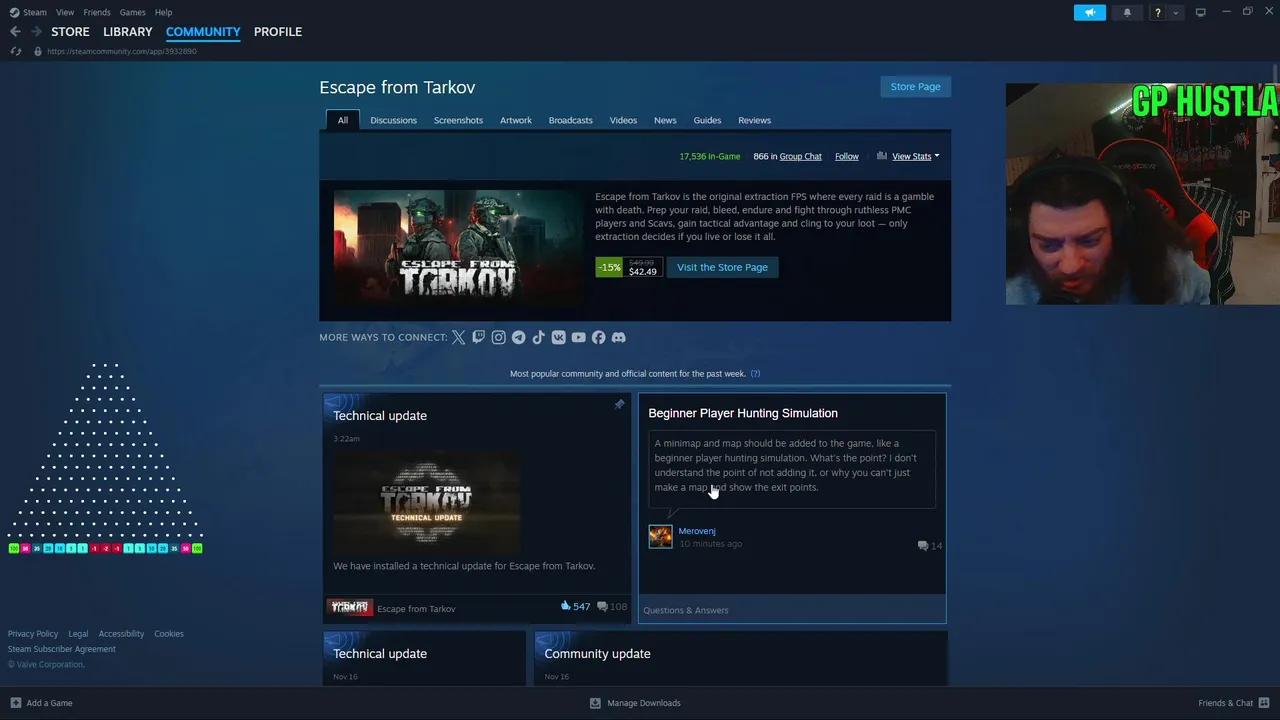1280x720 pixels.
Task: Click the Questions & Answers label
Action: point(686,610)
